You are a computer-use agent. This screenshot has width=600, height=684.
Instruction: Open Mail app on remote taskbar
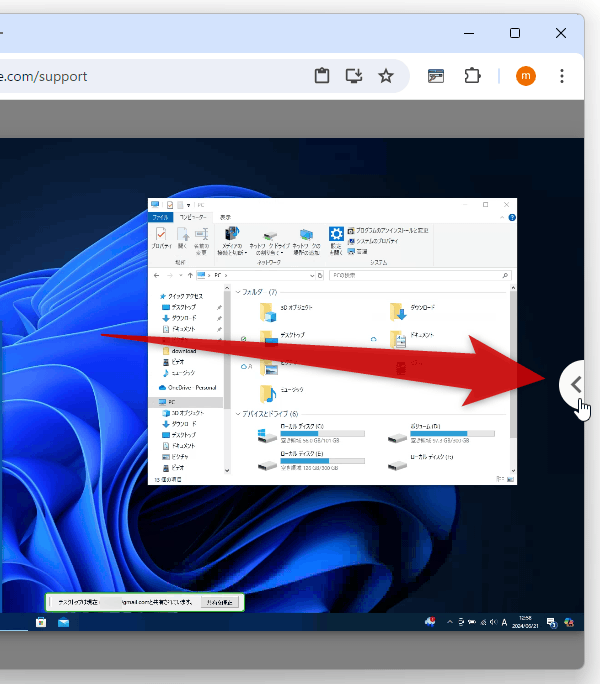click(63, 622)
